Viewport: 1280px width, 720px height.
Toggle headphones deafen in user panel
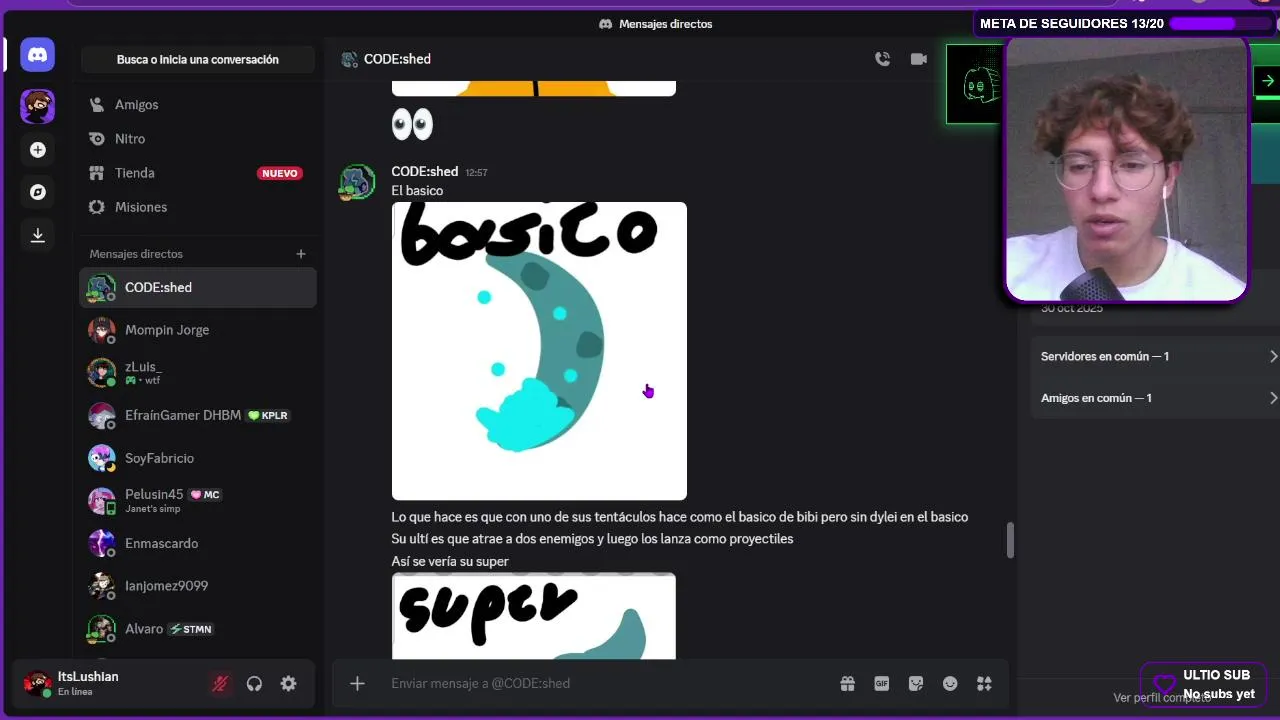pos(254,684)
